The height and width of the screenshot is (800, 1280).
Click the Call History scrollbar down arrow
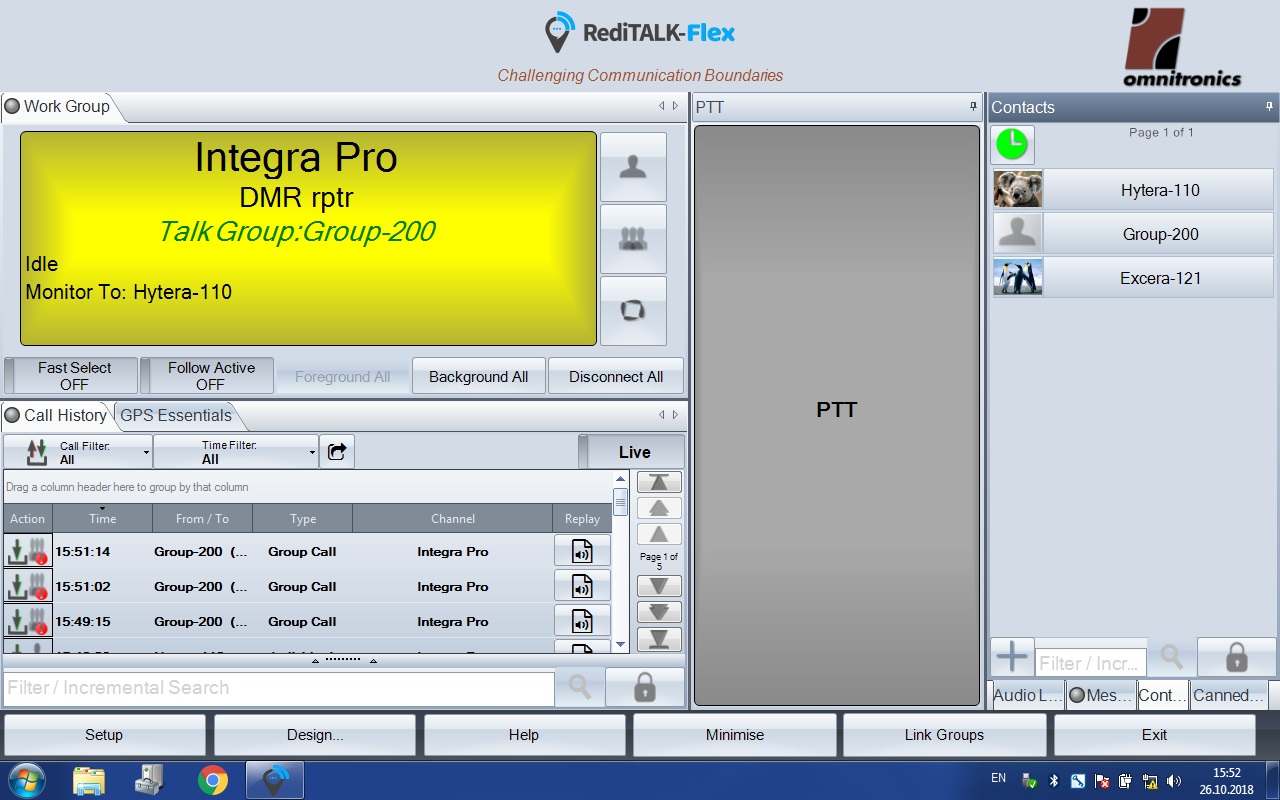(620, 645)
